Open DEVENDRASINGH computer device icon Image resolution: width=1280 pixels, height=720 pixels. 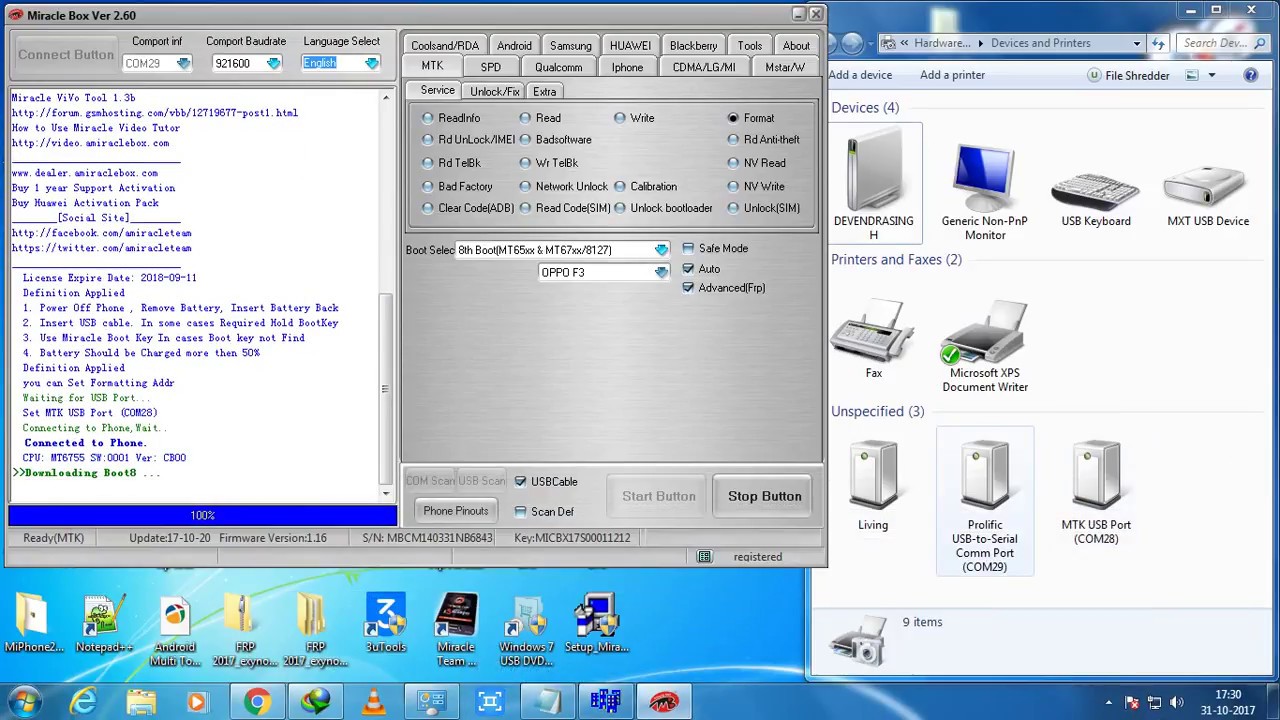point(873,183)
